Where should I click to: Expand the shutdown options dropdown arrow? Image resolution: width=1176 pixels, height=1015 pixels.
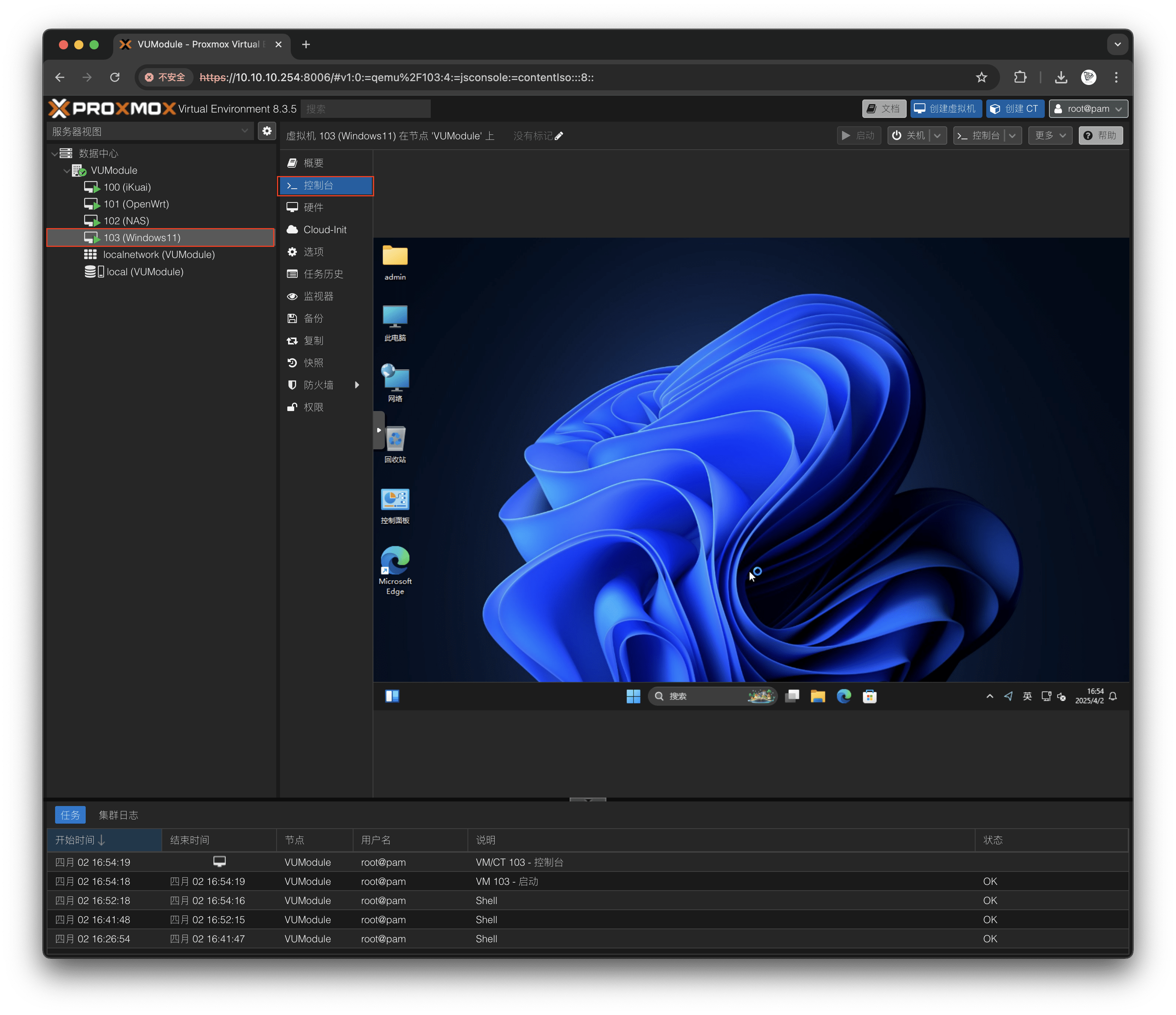coord(938,135)
